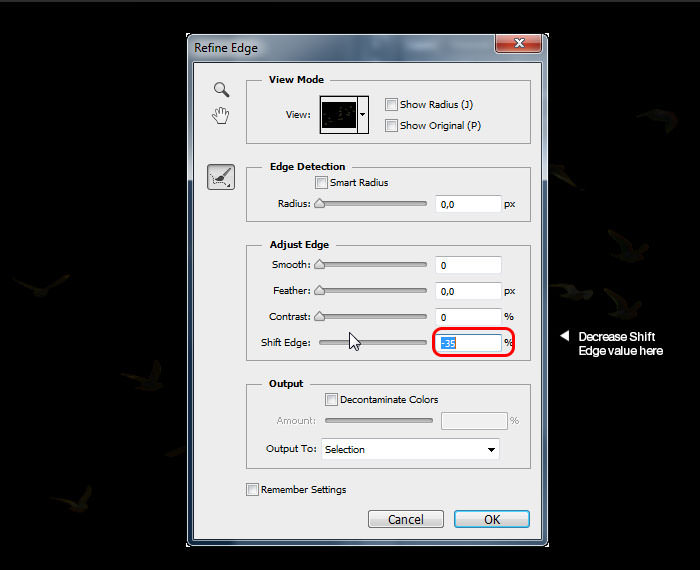Viewport: 700px width, 570px height.
Task: Click the Feather slider handle
Action: coord(320,290)
